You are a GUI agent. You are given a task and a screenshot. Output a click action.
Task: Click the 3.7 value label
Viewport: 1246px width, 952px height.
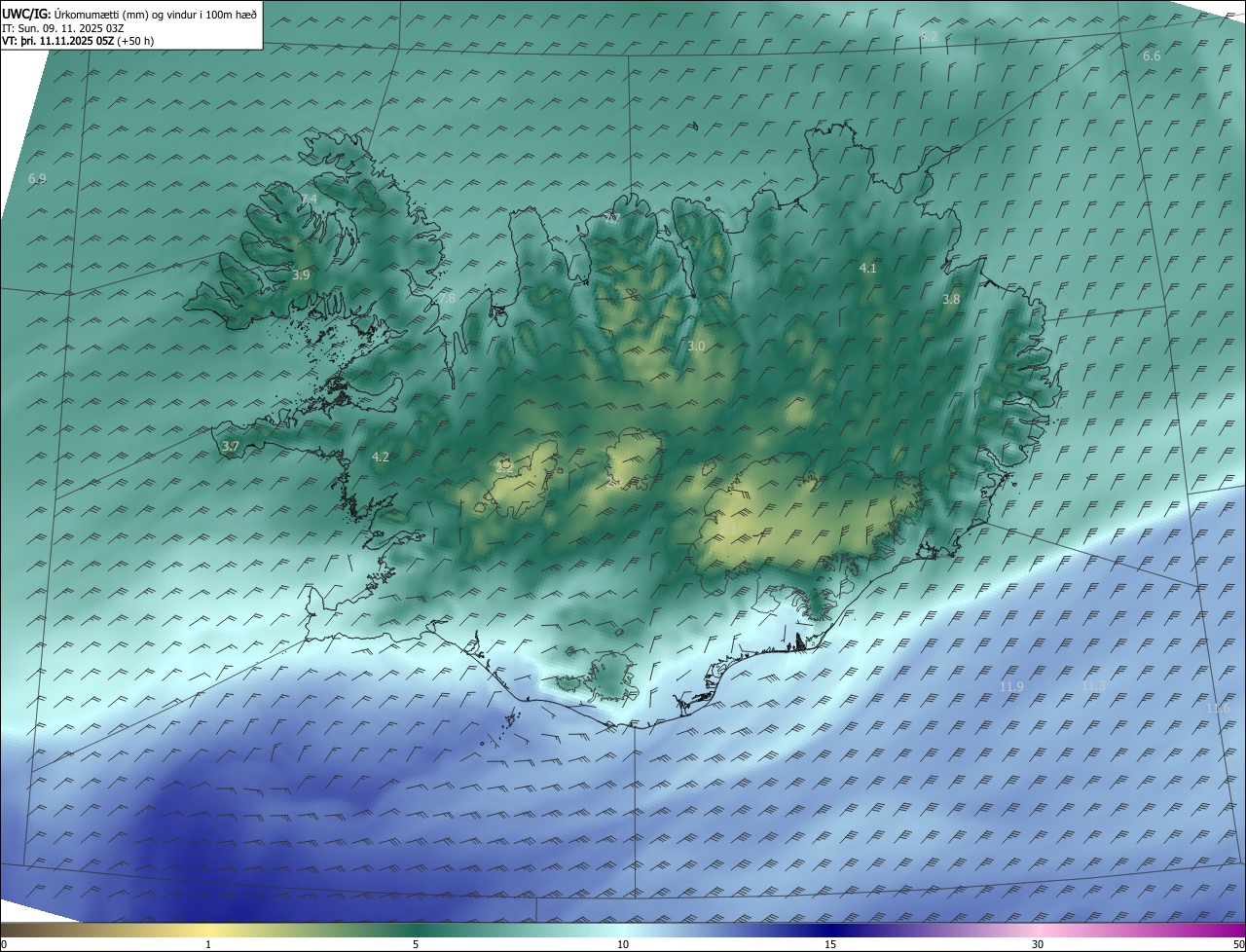[x=231, y=447]
